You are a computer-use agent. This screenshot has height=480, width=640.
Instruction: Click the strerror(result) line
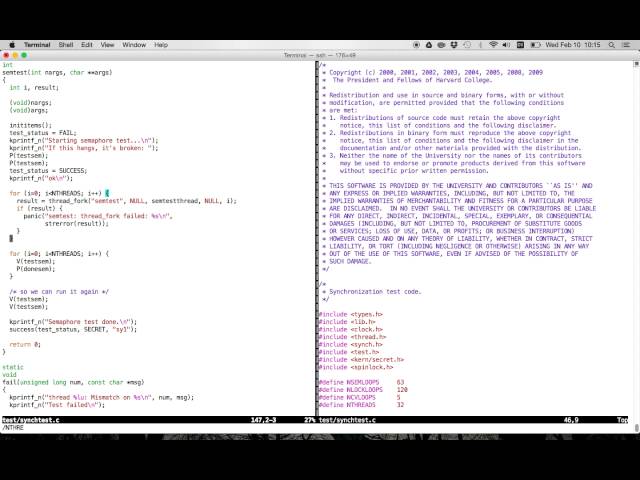[77, 224]
